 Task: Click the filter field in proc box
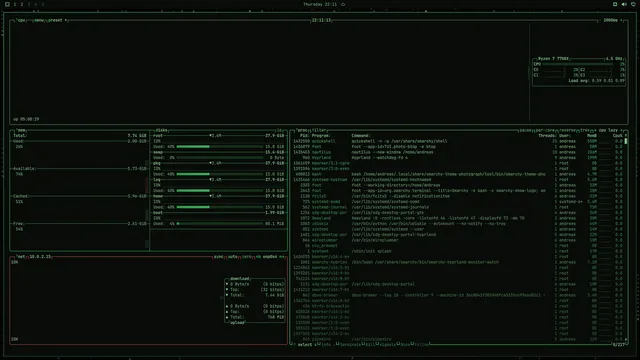pyautogui.click(x=319, y=130)
